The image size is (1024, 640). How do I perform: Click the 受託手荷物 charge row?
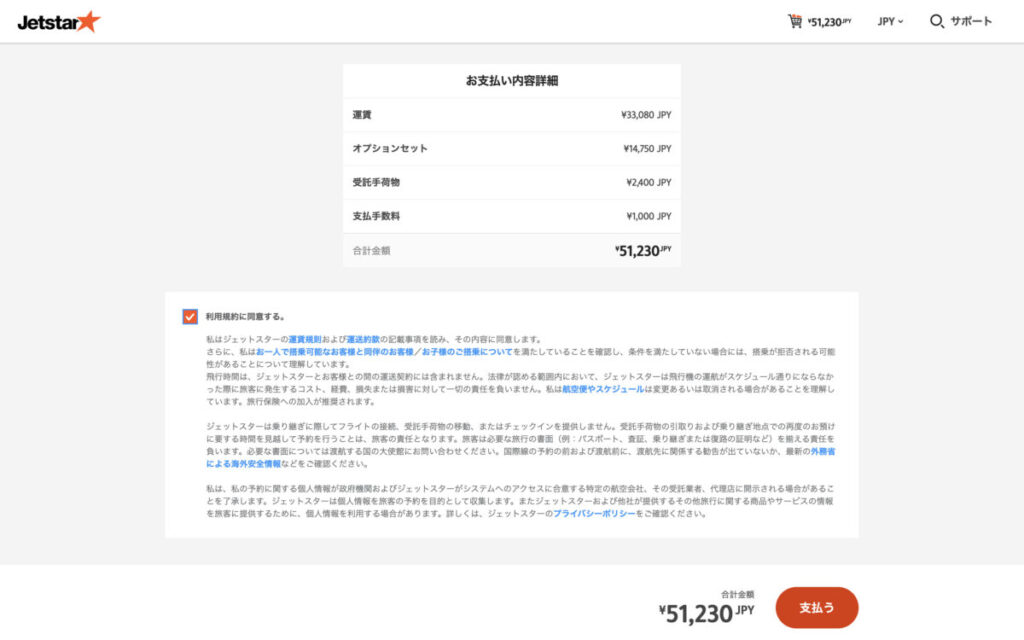(x=512, y=182)
